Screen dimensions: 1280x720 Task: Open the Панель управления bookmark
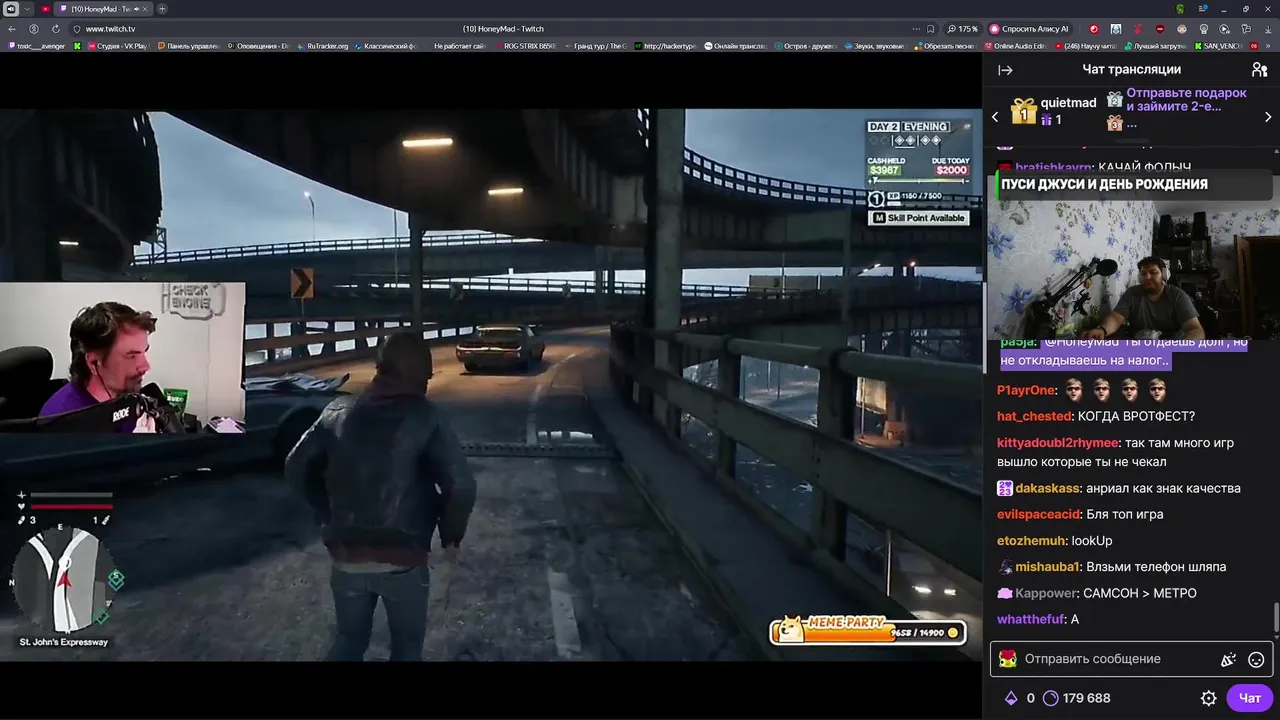[x=187, y=46]
